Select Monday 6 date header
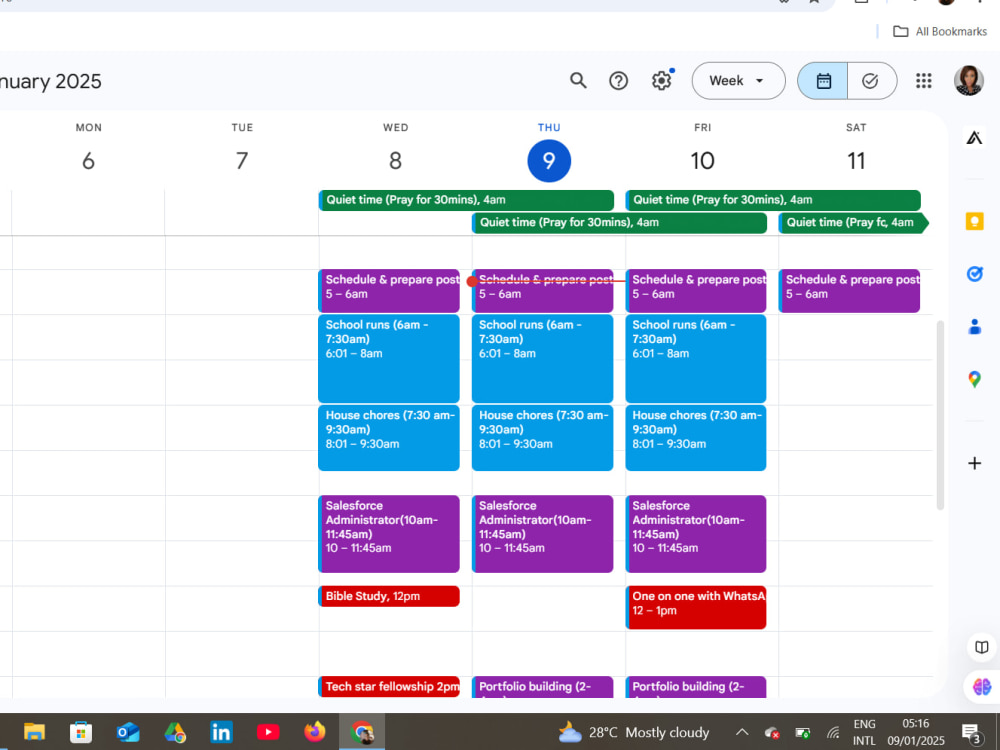Image resolution: width=1000 pixels, height=750 pixels. [89, 160]
